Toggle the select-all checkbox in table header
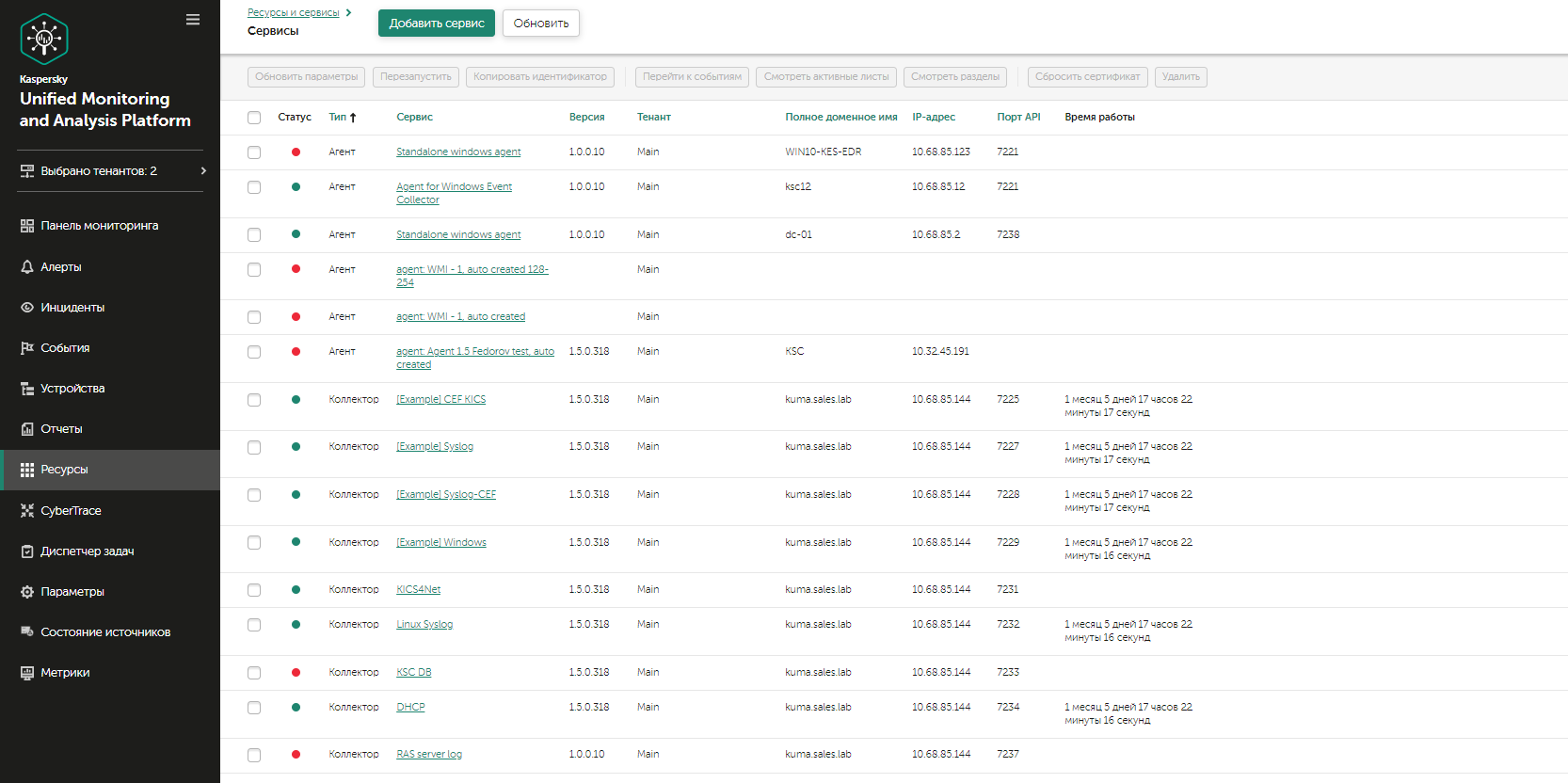 [x=254, y=118]
